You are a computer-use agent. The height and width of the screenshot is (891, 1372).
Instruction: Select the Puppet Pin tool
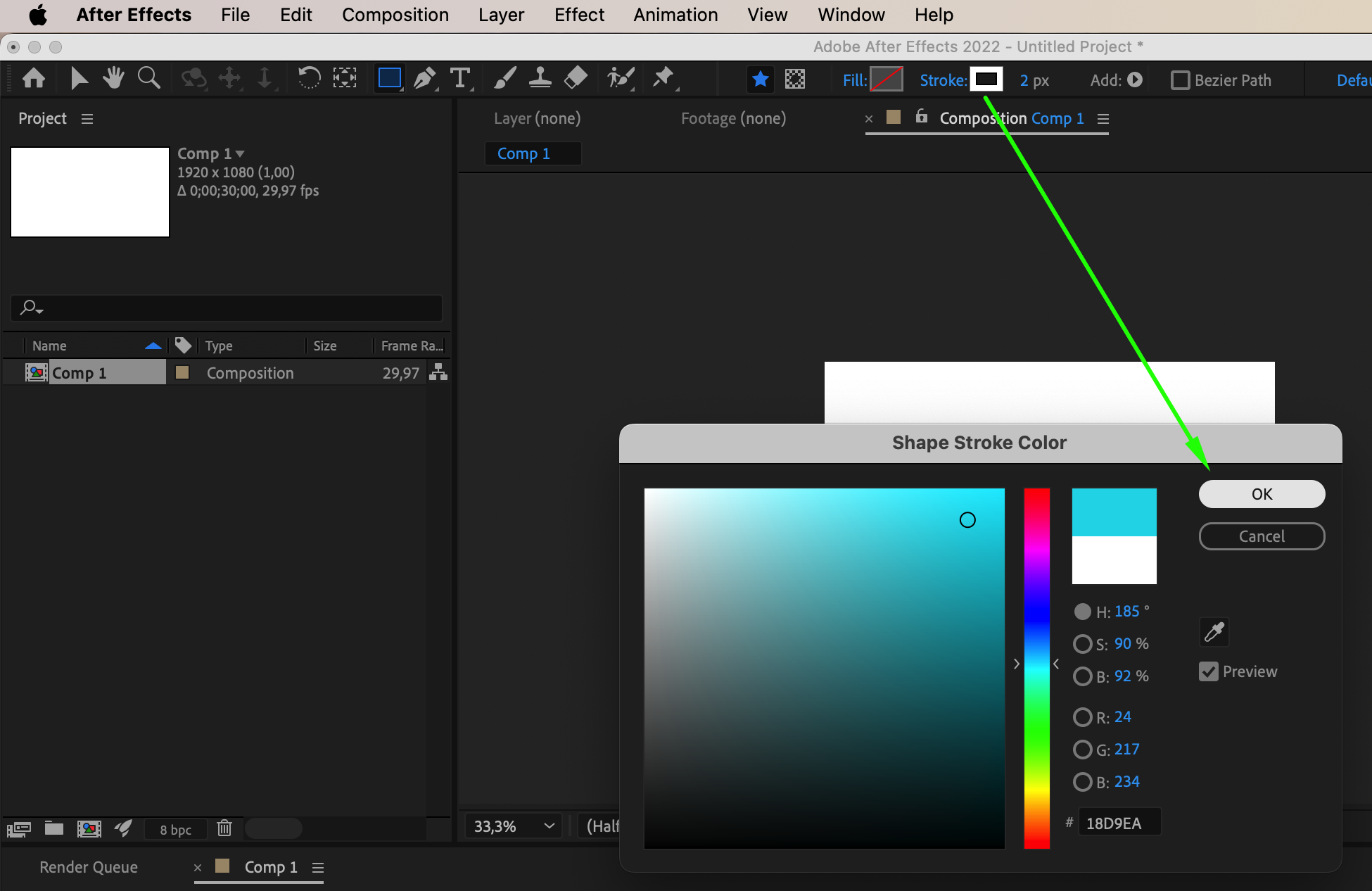coord(663,78)
